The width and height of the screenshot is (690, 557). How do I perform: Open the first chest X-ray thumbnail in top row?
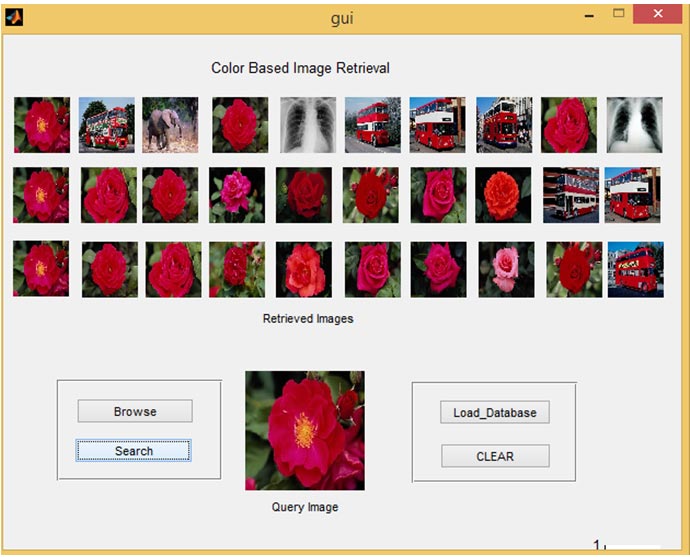(308, 125)
